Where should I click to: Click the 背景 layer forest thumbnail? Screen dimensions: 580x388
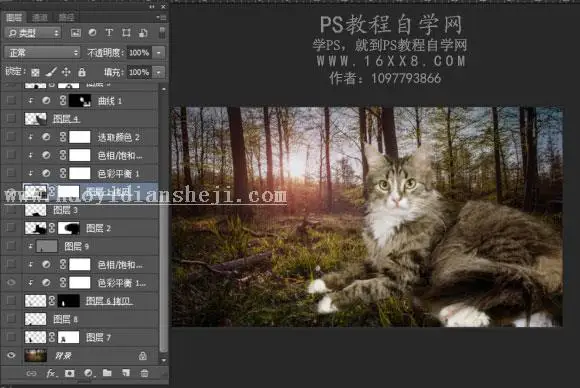tap(36, 355)
